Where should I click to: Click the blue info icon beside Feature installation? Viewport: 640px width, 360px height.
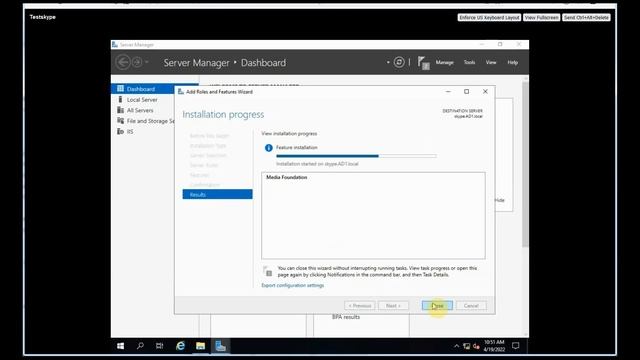(268, 148)
